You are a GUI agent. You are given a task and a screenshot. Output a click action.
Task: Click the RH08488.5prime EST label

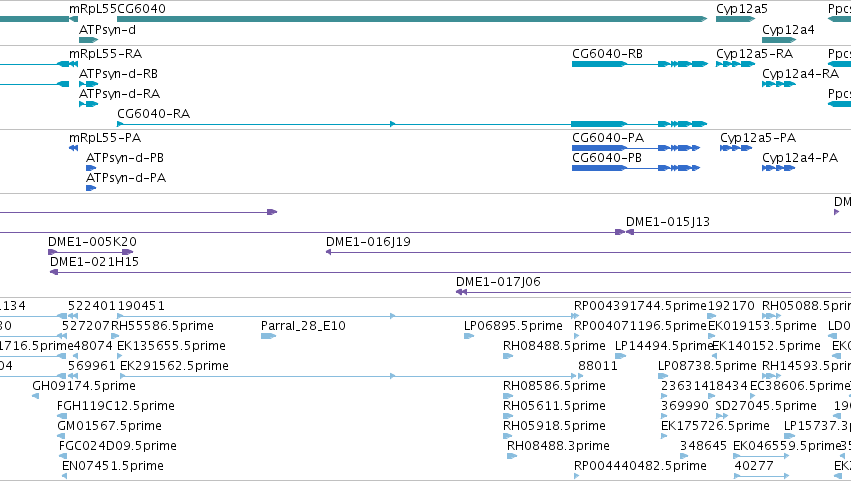554,346
